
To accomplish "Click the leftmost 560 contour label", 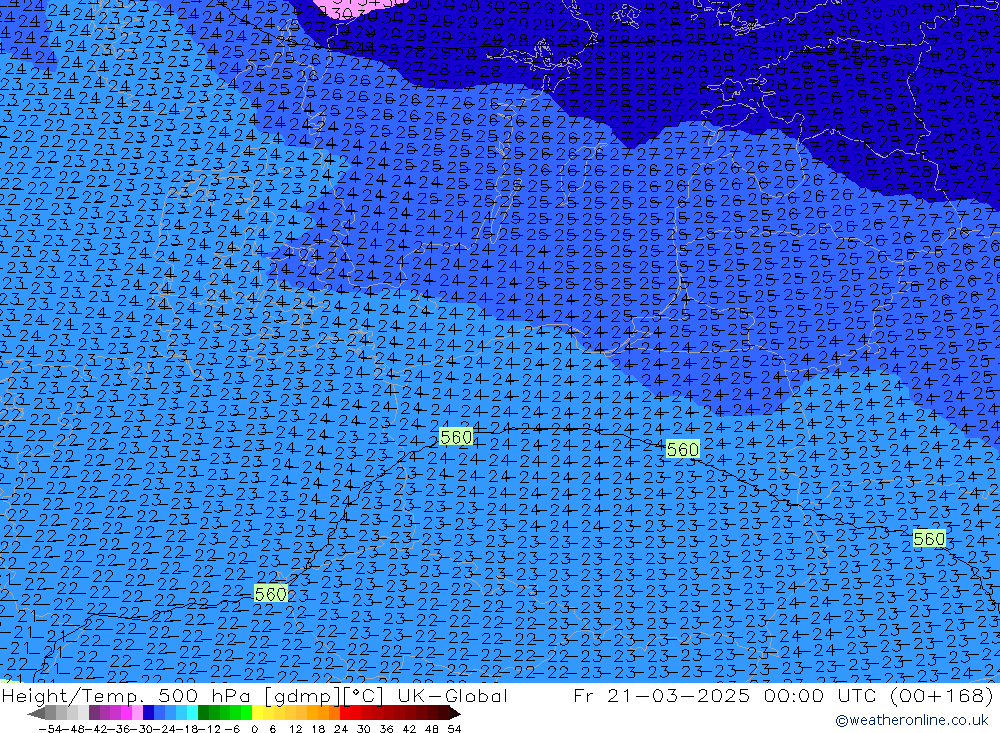I will point(270,594).
